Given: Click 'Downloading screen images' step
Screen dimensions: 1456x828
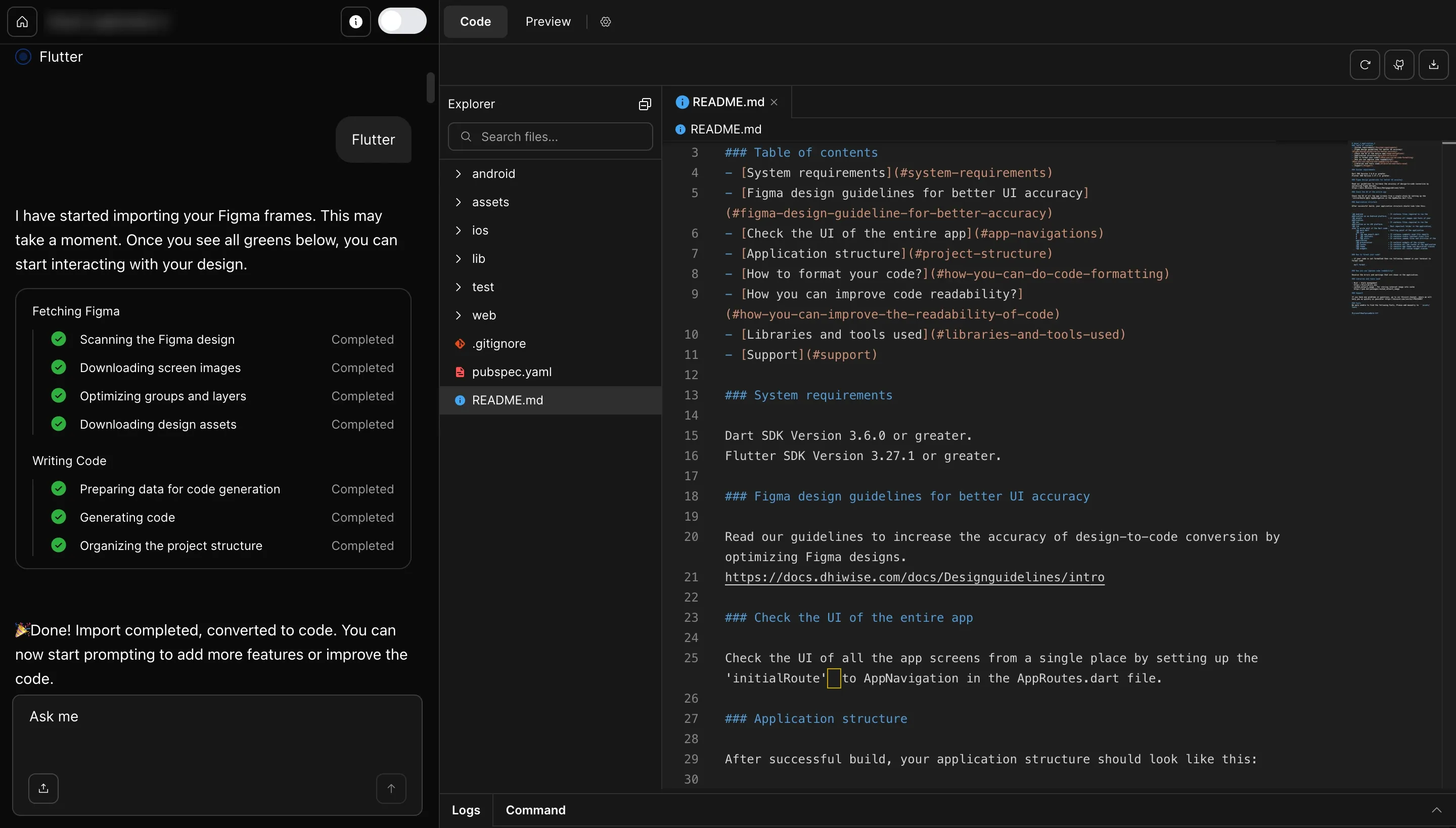Looking at the screenshot, I should 160,368.
